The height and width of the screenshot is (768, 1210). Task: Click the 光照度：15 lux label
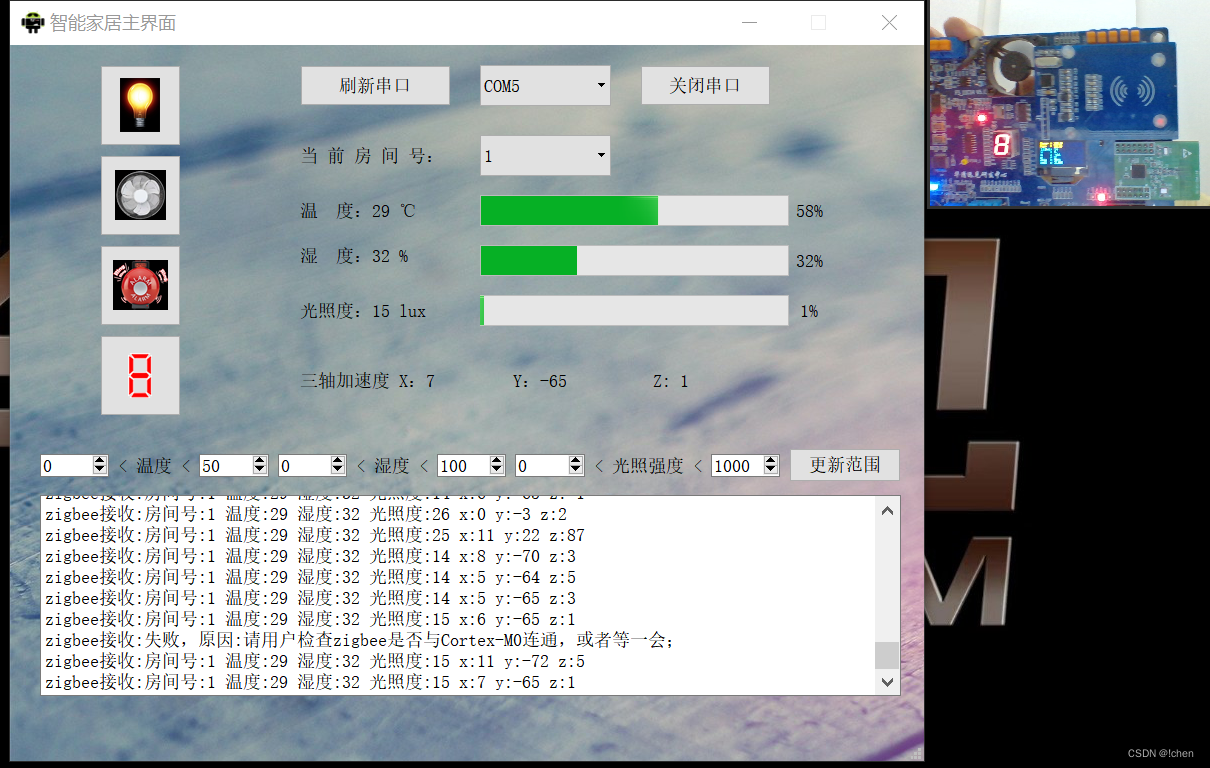pyautogui.click(x=364, y=311)
